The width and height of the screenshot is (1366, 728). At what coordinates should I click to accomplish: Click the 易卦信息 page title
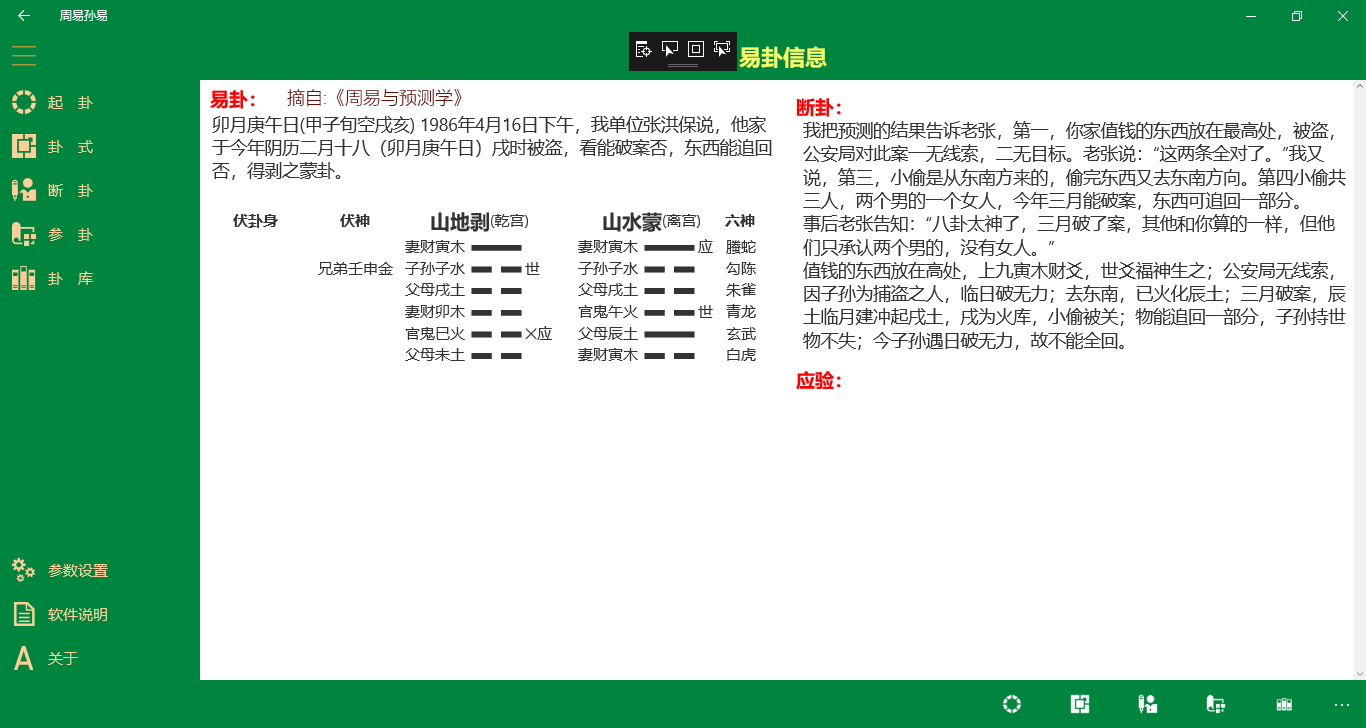coord(783,57)
